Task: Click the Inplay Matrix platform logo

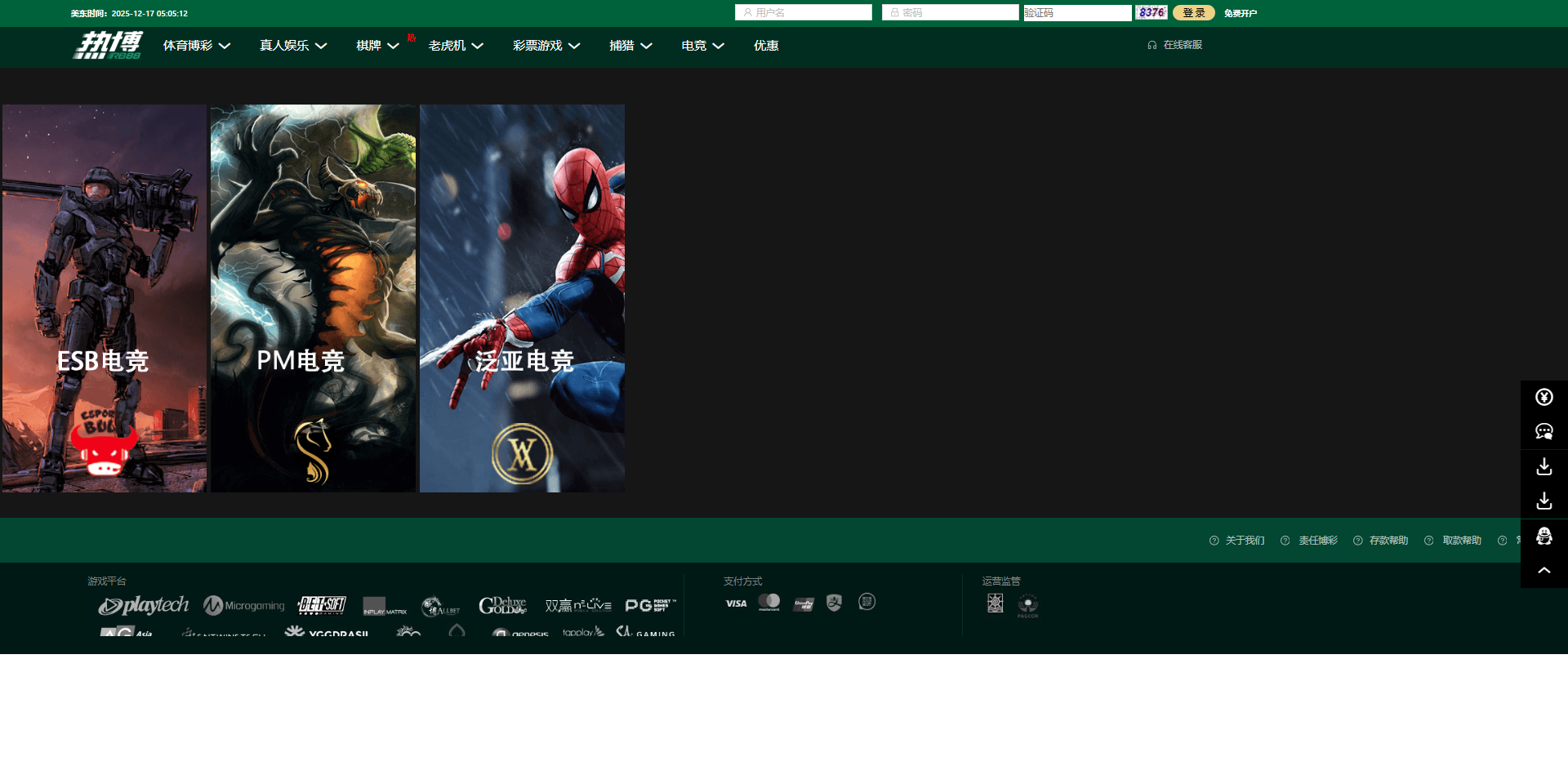Action: [x=385, y=606]
